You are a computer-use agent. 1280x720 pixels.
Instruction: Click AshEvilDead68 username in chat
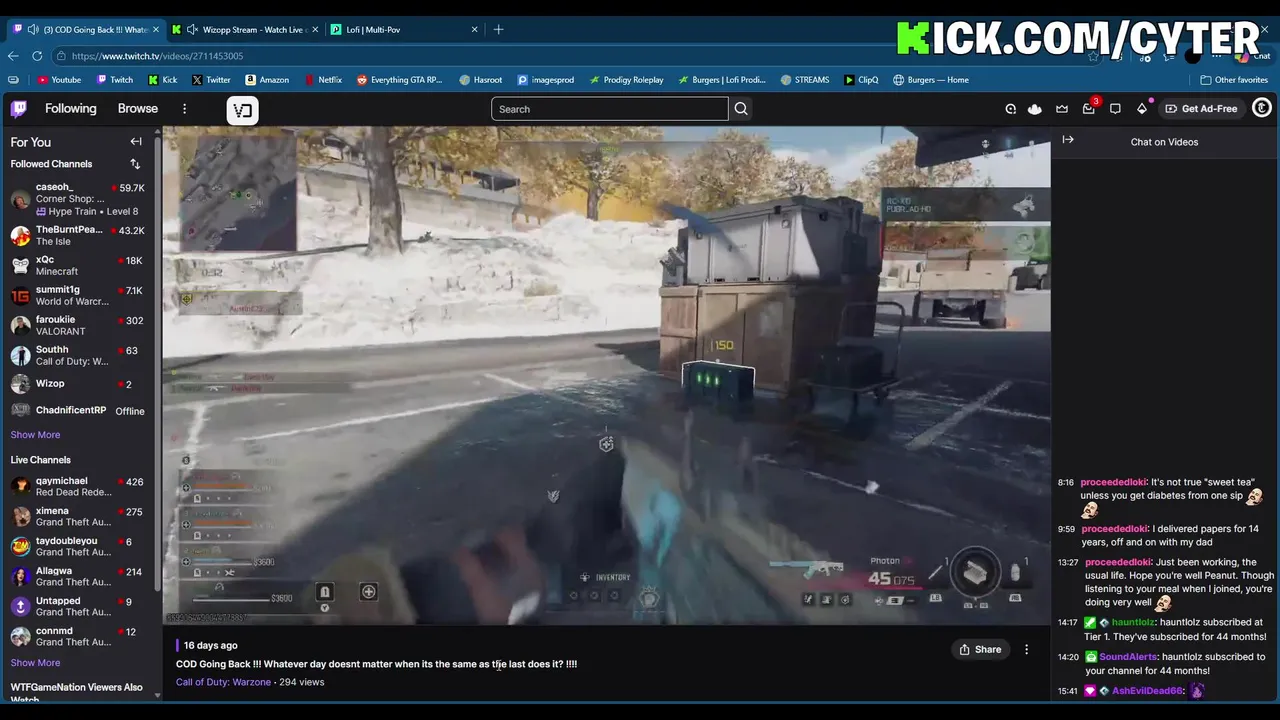click(1148, 691)
